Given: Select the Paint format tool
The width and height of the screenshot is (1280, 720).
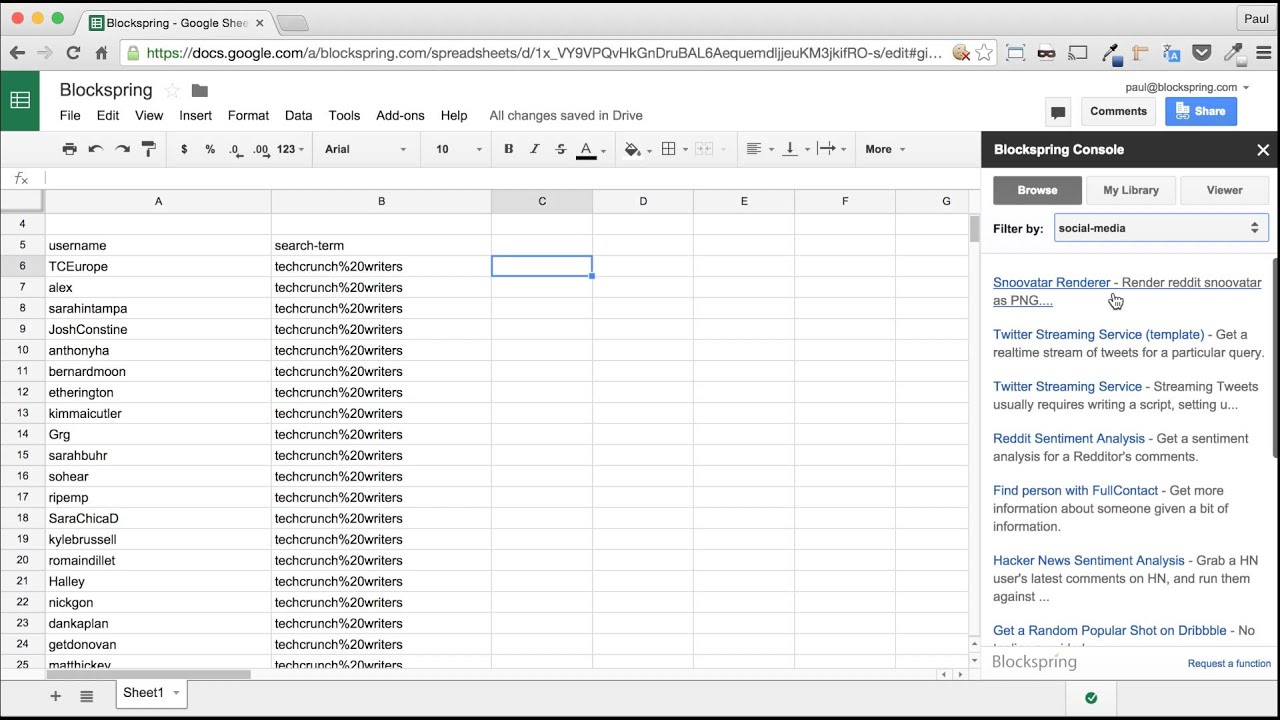Looking at the screenshot, I should pos(149,149).
